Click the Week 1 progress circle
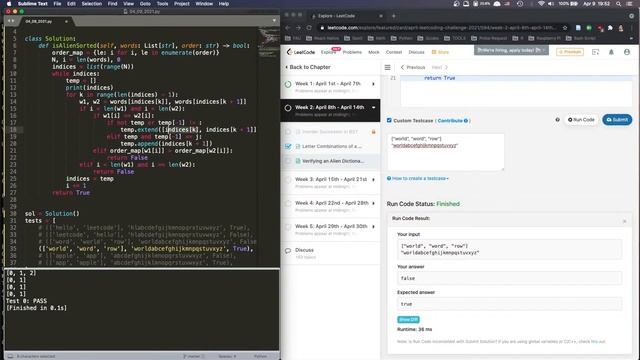Viewport: 640px width, 360px height. coord(288,84)
